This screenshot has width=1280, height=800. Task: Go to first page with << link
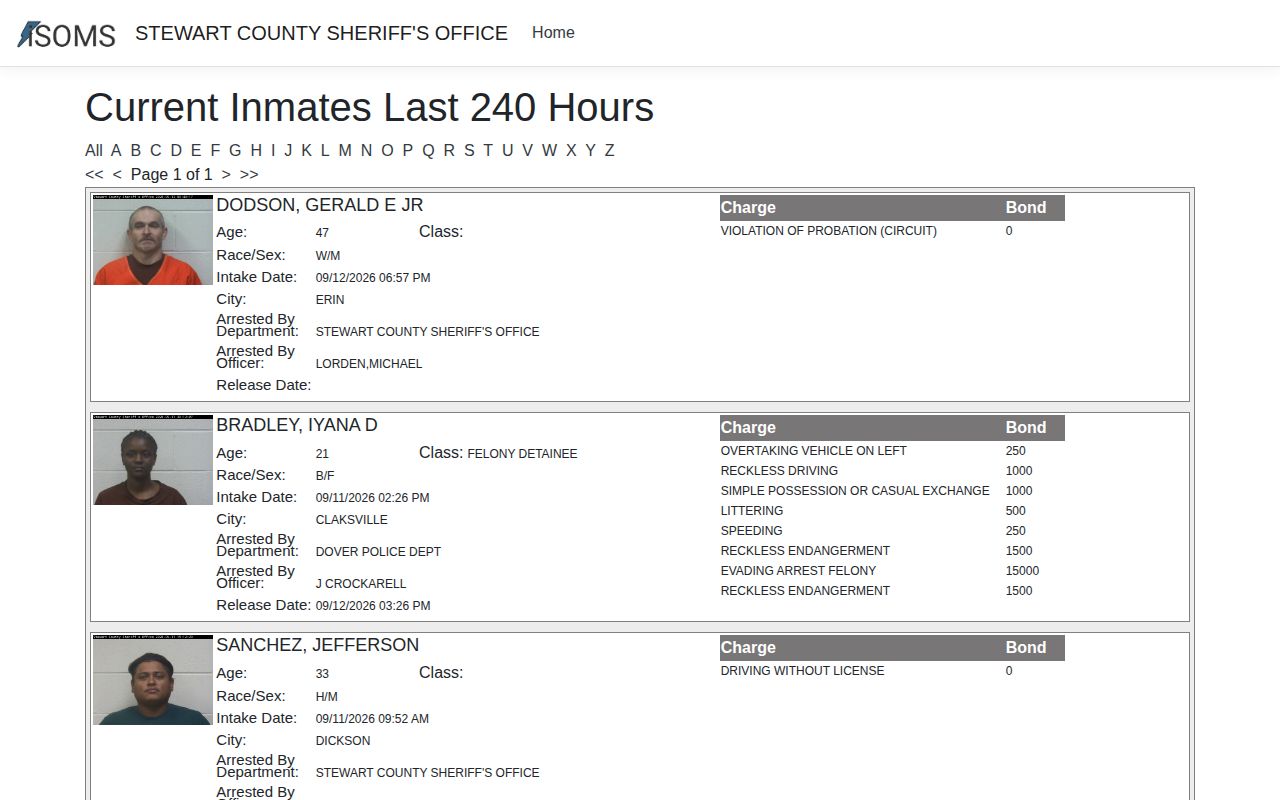coord(94,174)
